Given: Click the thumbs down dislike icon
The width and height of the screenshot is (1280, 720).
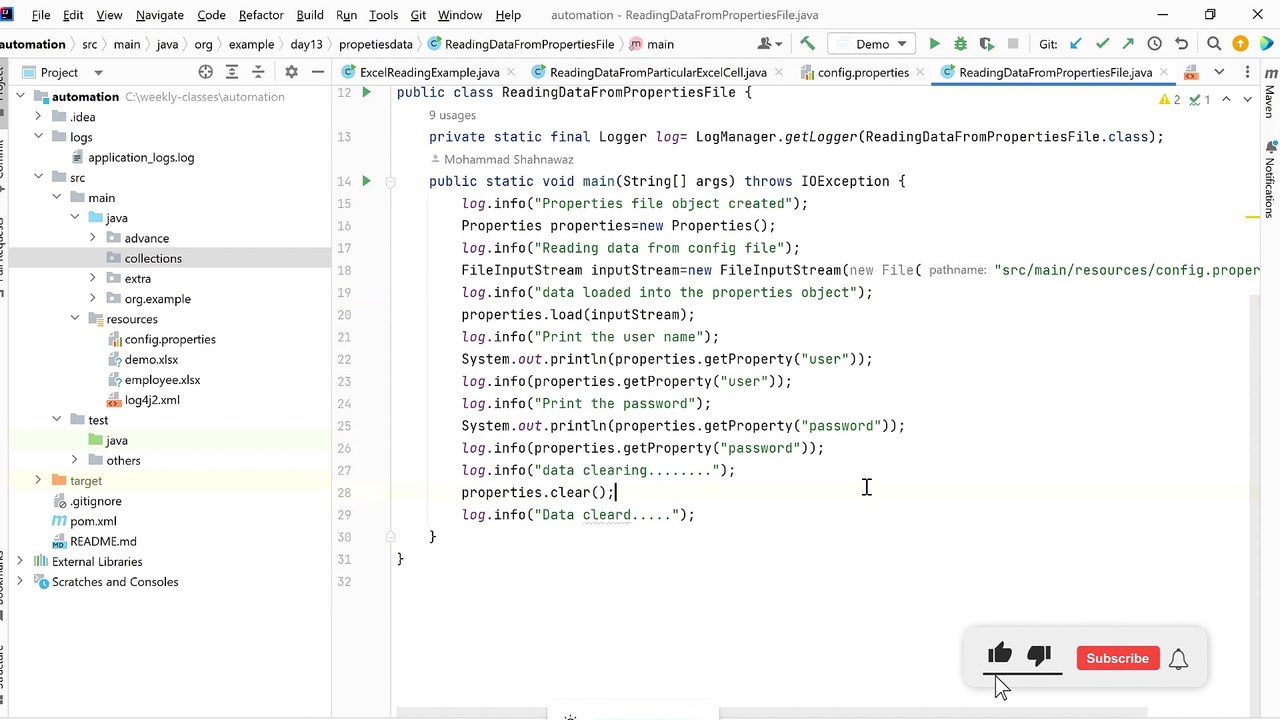Looking at the screenshot, I should coord(1039,655).
